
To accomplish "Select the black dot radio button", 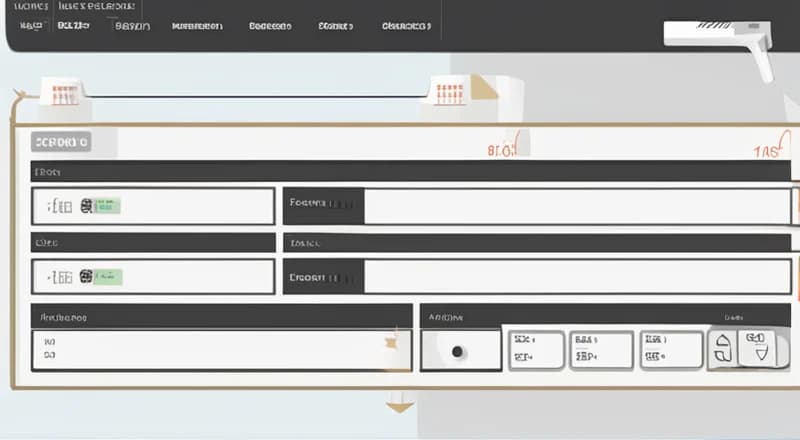I will (459, 352).
